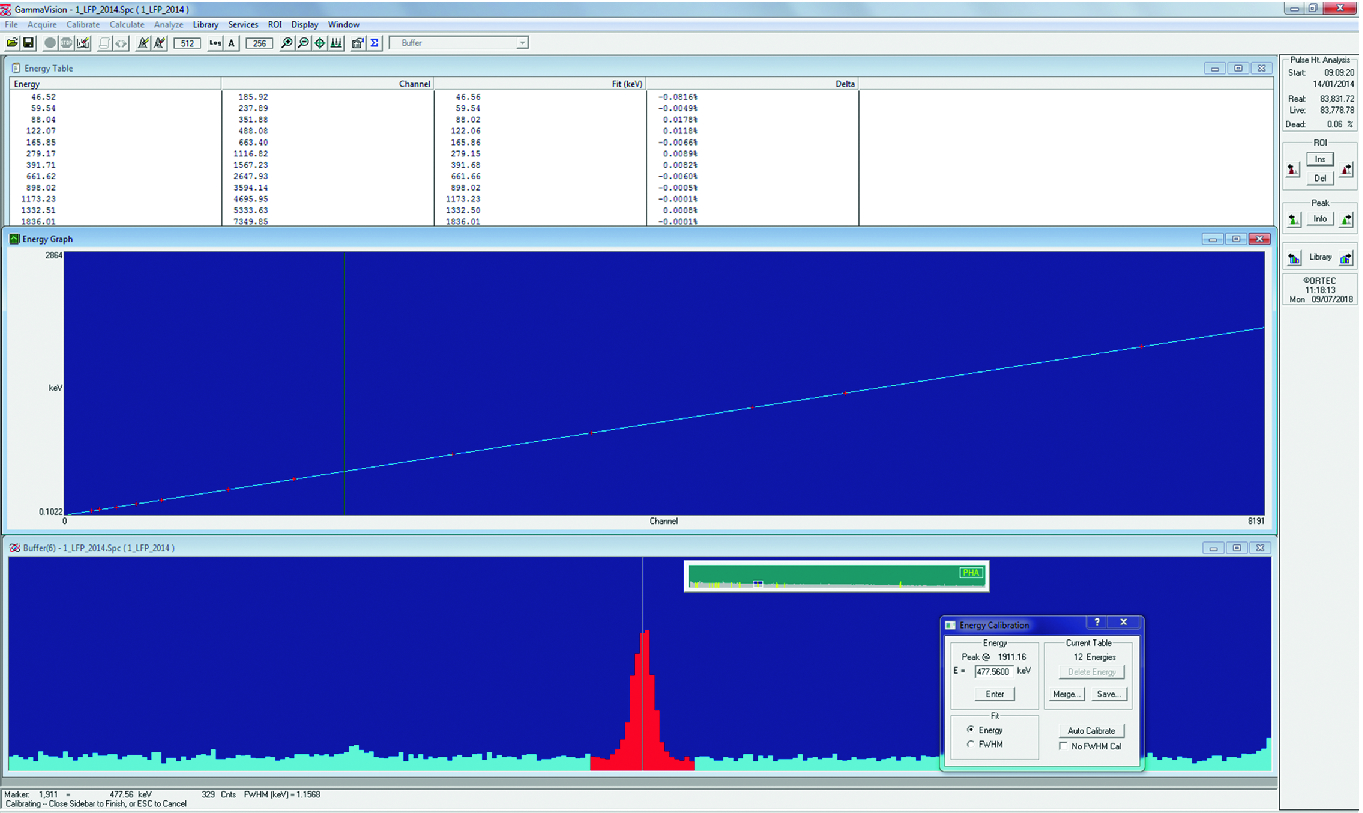Screen dimensions: 1363x813
Task: Jump to previous ROI in sidebar
Action: click(1293, 171)
